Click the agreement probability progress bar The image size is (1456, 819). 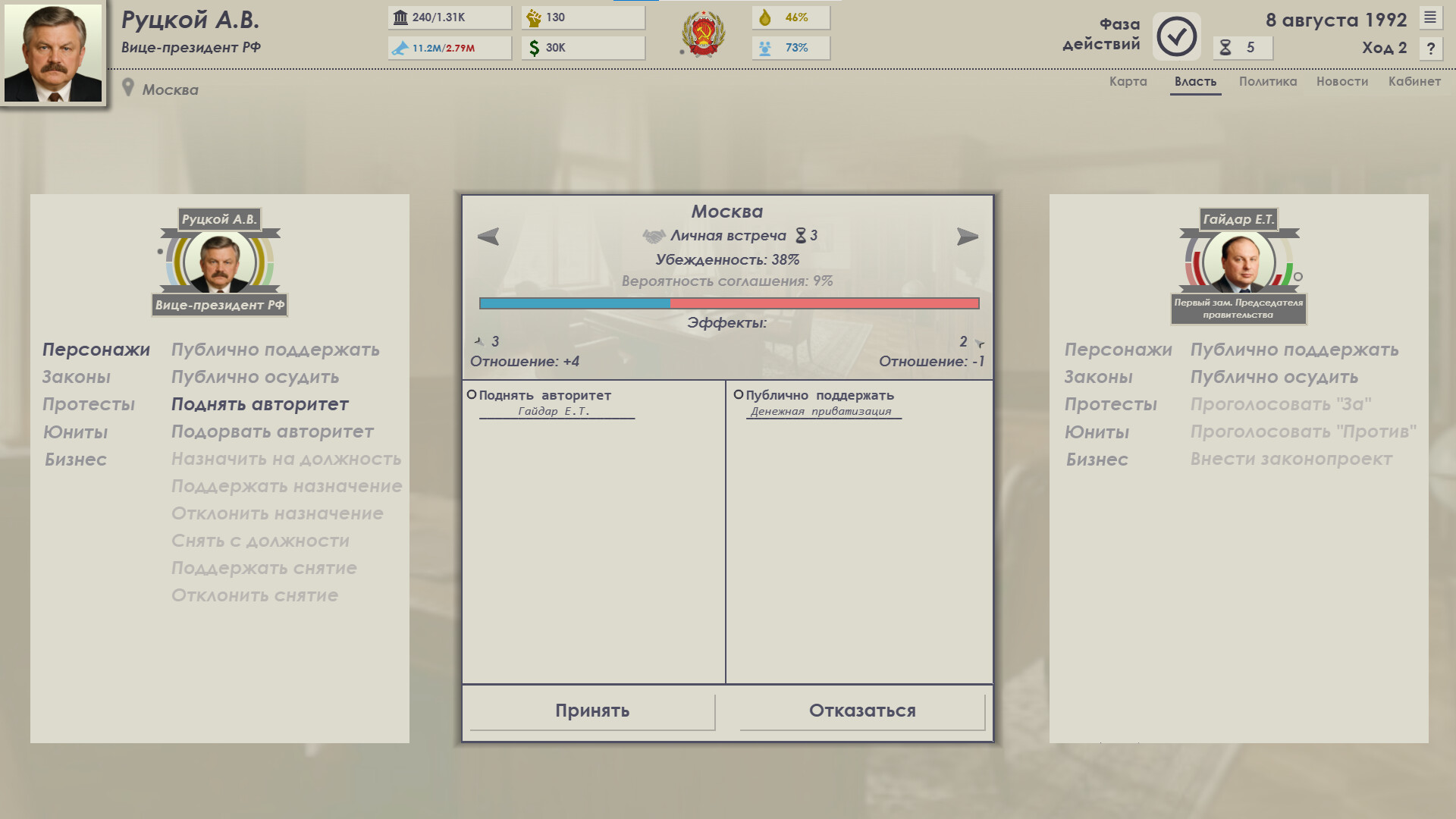tap(729, 303)
